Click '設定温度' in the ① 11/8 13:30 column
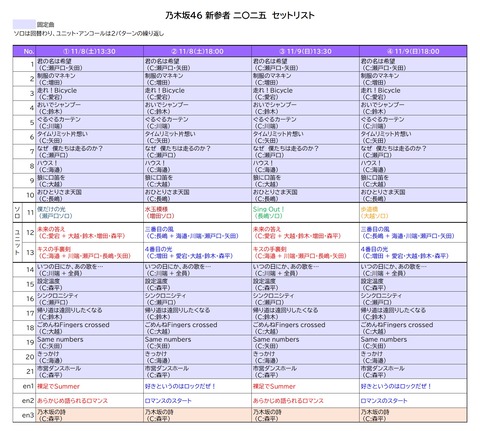The image size is (480, 431). pyautogui.click(x=48, y=281)
